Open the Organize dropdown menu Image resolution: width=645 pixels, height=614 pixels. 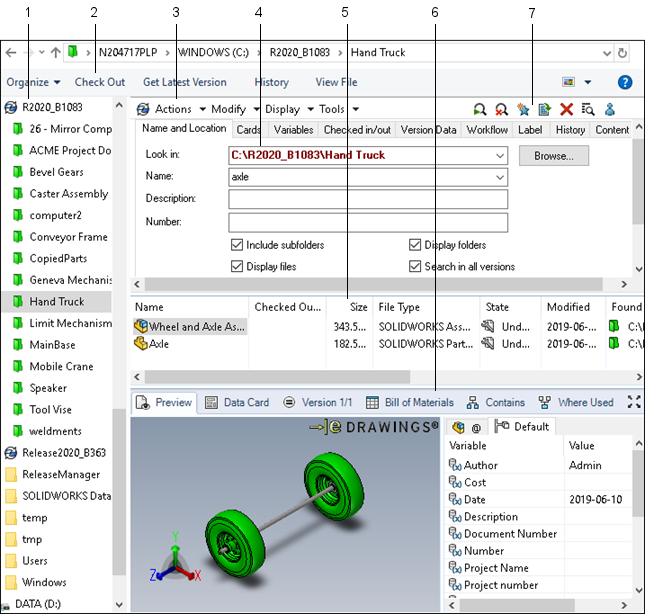click(x=33, y=82)
